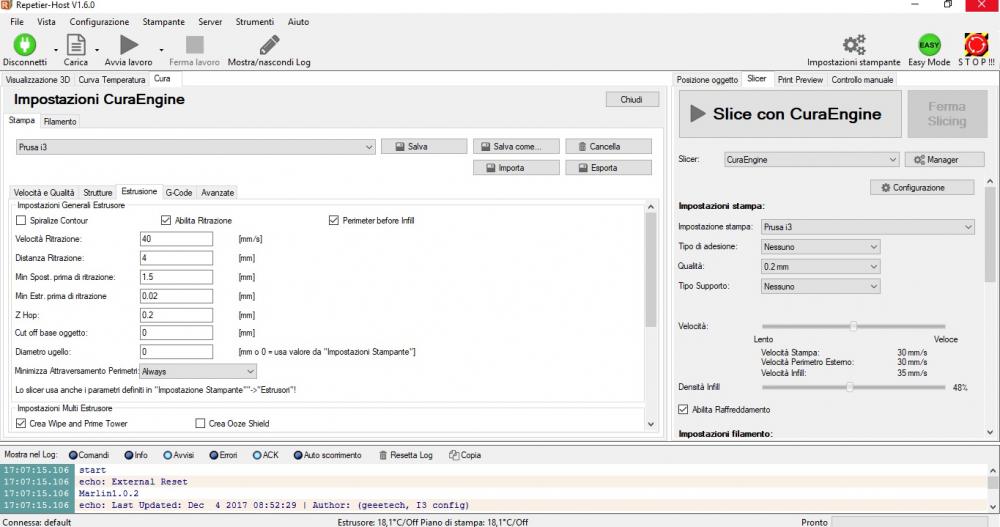Open the Tipo di adesione dropdown
Image resolution: width=1000 pixels, height=527 pixels.
pos(819,247)
